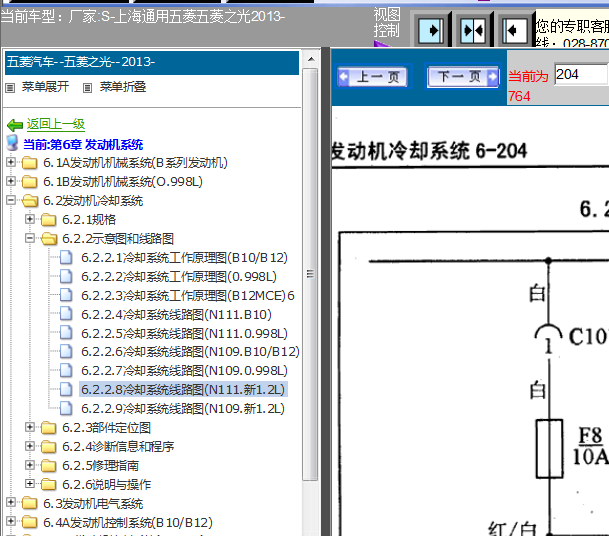Click the document icon of 6.2.2.1
The image size is (609, 536).
pos(66,257)
